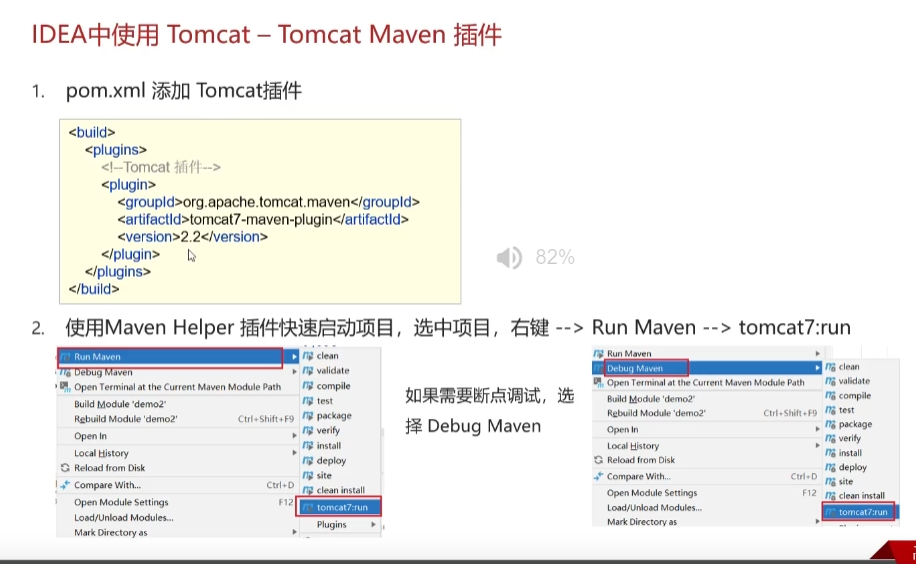916x564 pixels.
Task: Click the version 2.2 line in code
Action: point(193,237)
